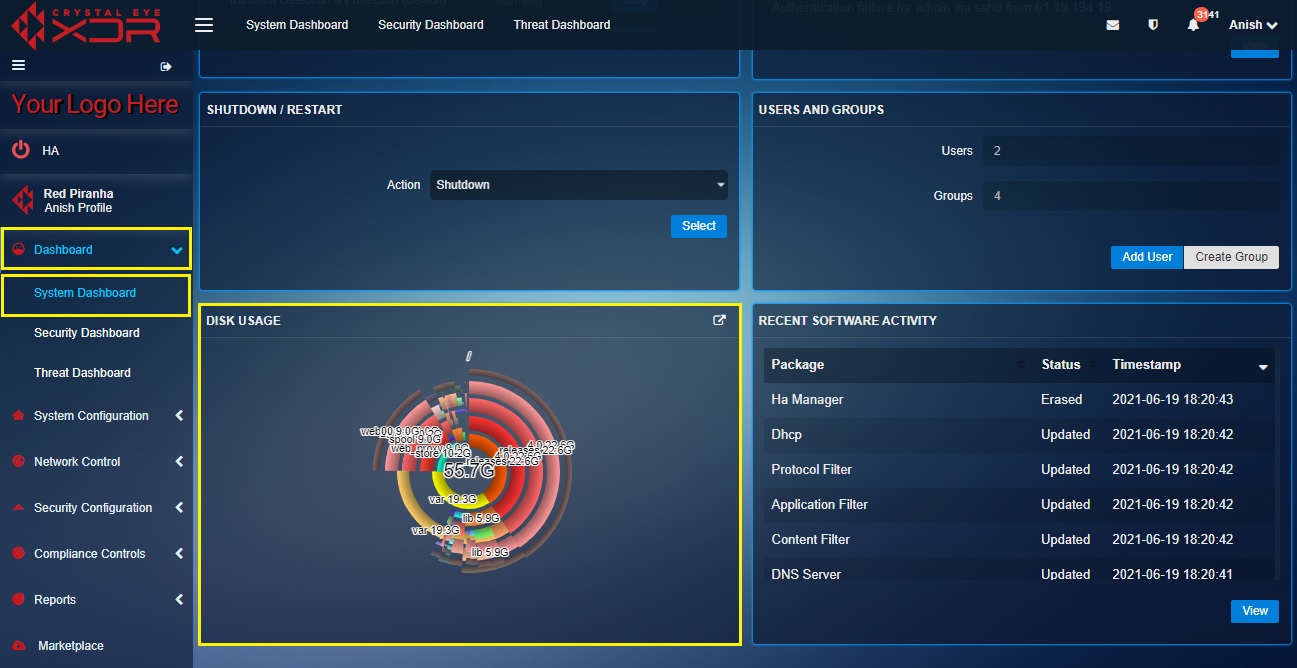Sort by Timestamp using its arrow
Viewport: 1297px width, 668px height.
pos(1263,367)
